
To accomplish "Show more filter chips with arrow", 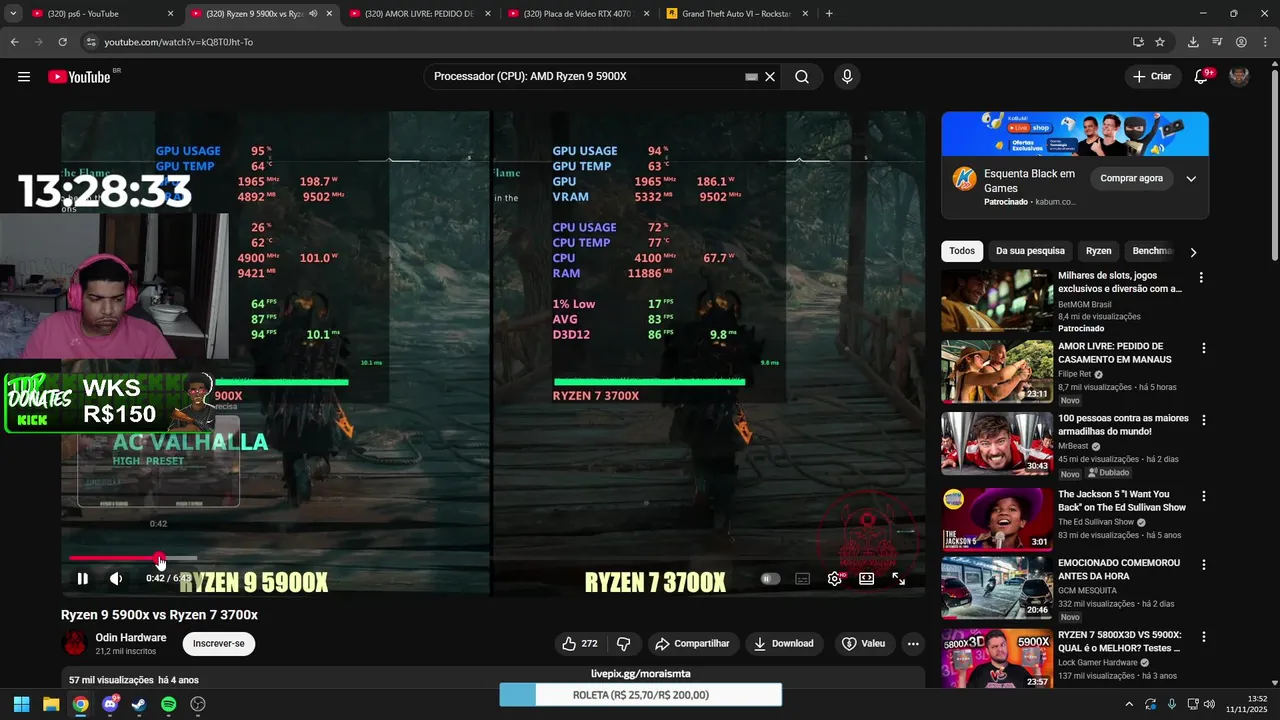I will point(1193,252).
